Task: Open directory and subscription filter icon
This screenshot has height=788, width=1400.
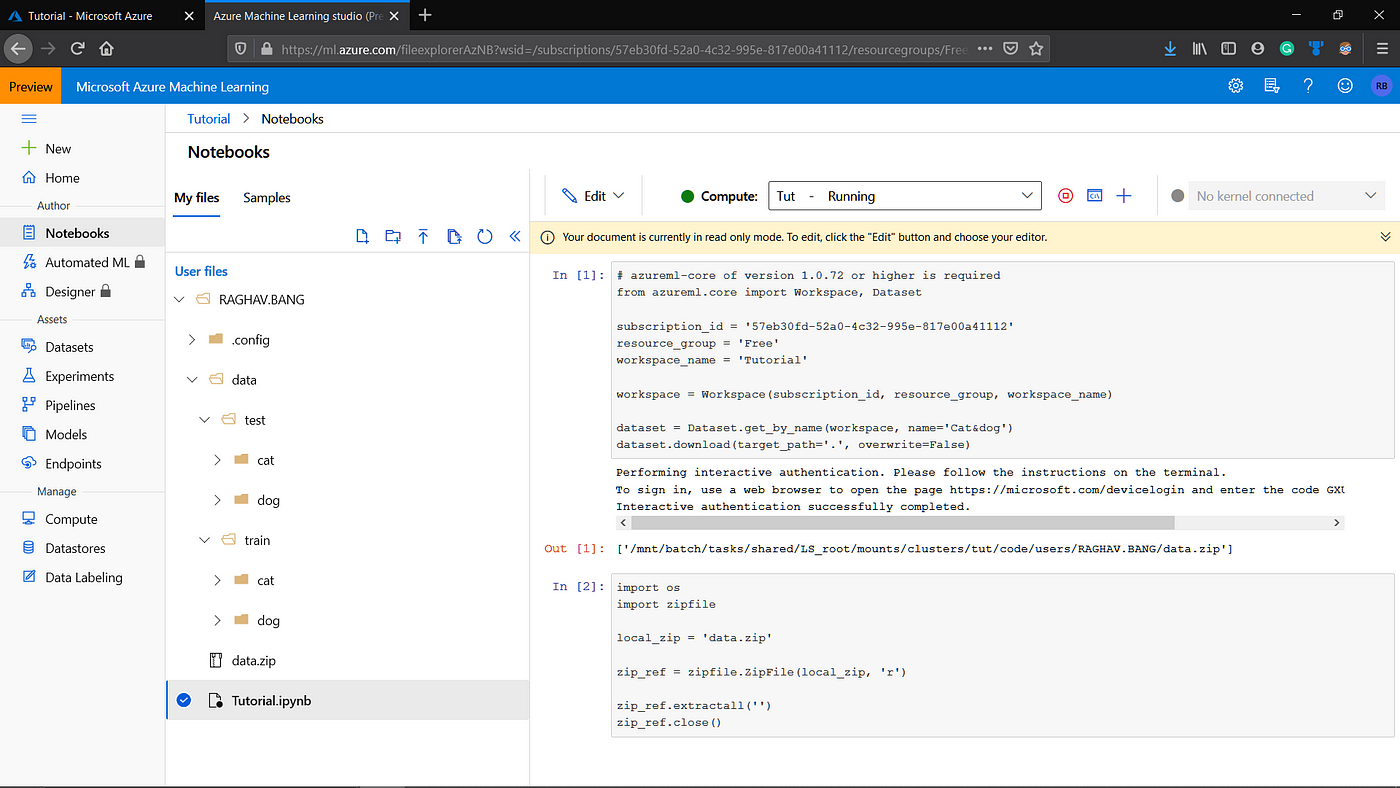Action: 1272,86
